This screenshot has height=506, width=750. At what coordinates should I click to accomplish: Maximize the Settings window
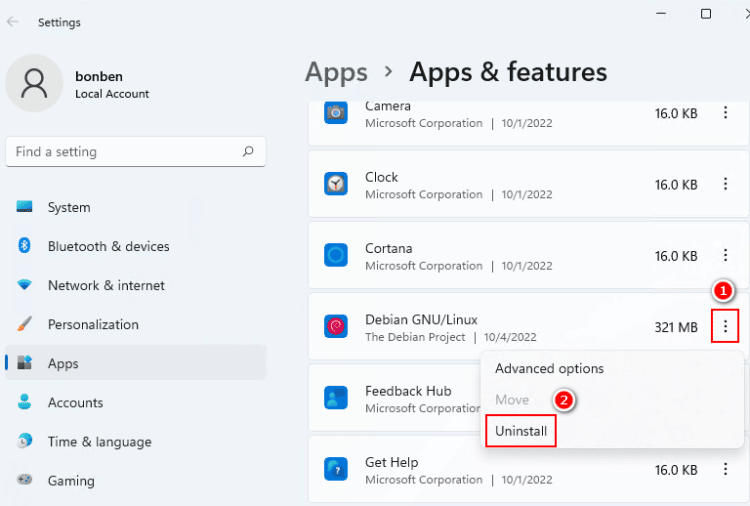[706, 14]
